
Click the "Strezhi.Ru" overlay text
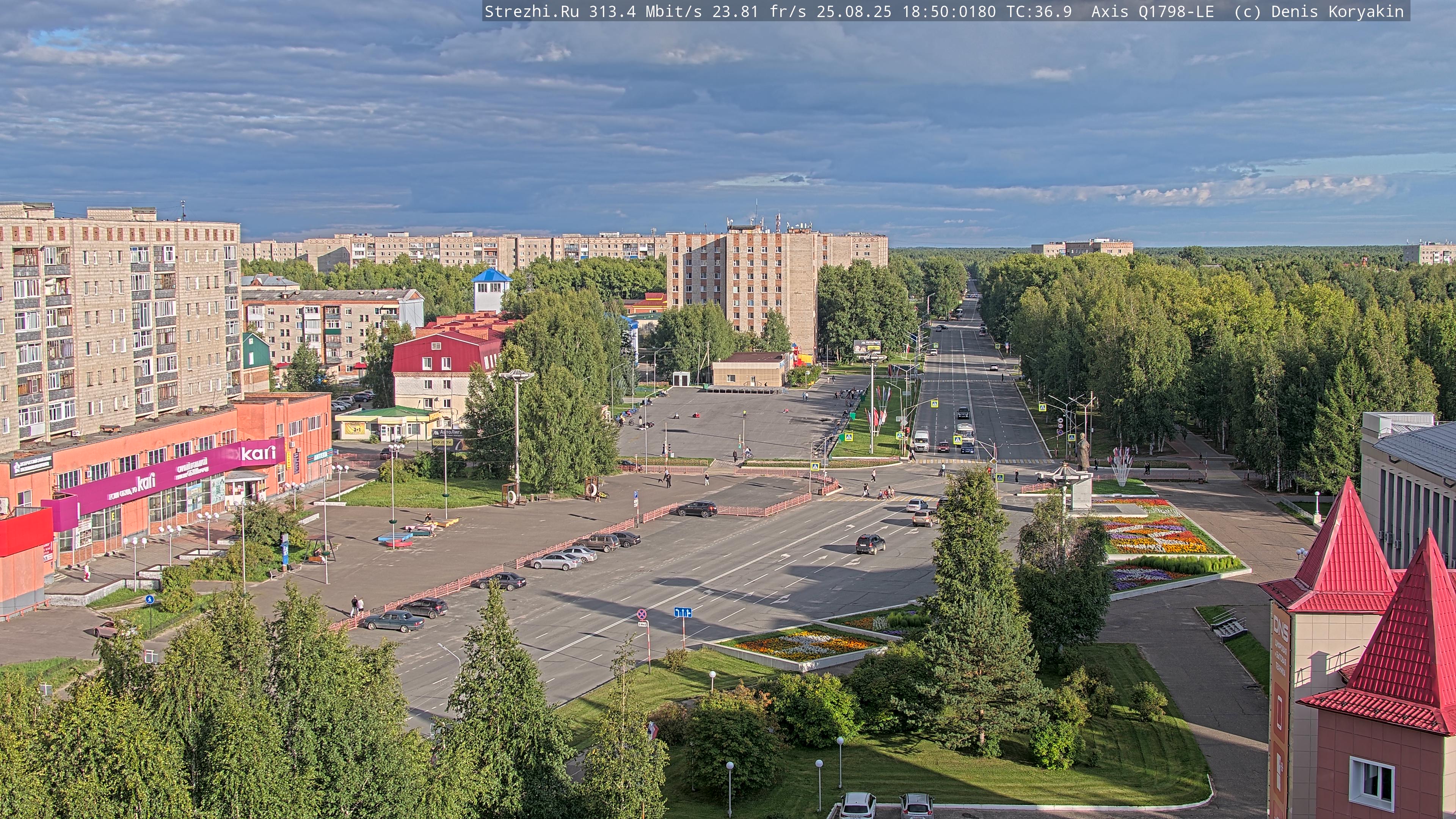531,11
